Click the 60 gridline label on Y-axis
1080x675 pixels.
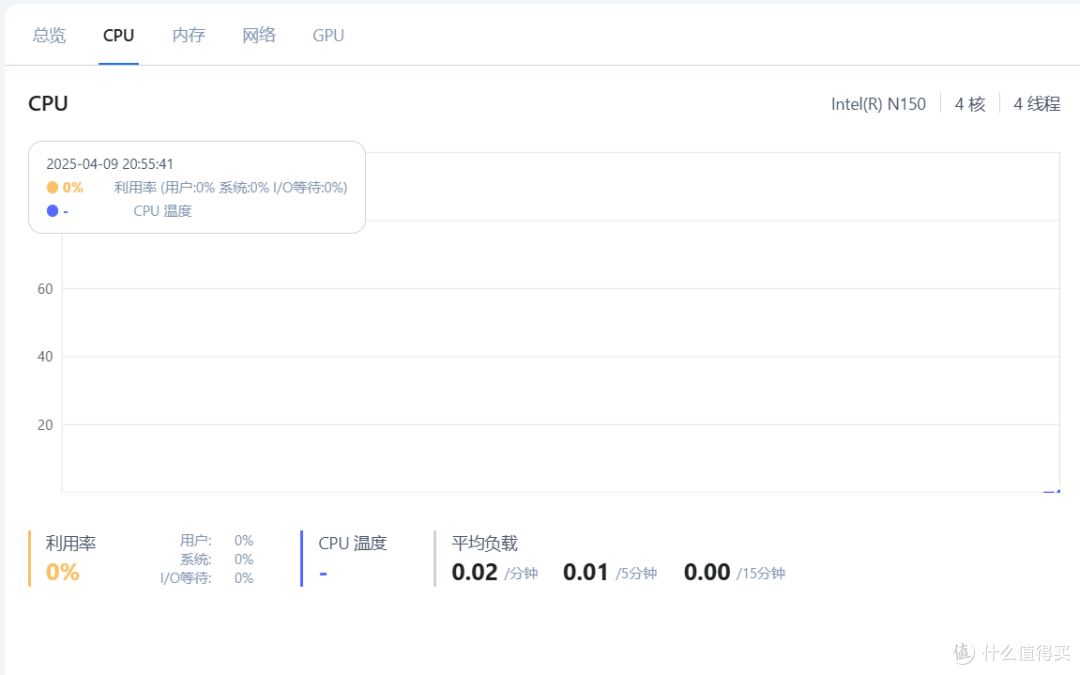click(44, 289)
